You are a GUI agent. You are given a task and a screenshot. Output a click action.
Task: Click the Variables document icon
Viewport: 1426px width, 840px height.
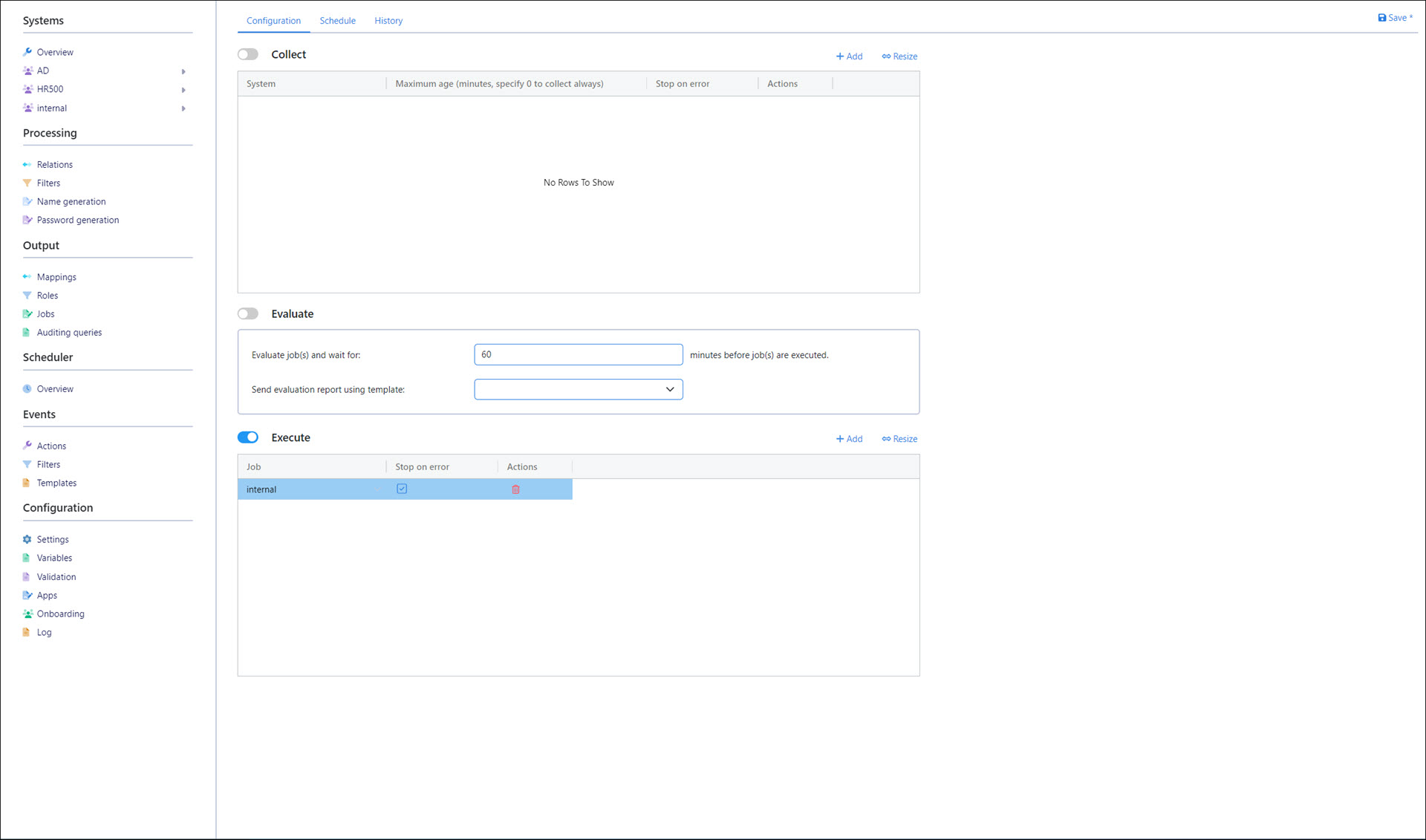tap(27, 559)
